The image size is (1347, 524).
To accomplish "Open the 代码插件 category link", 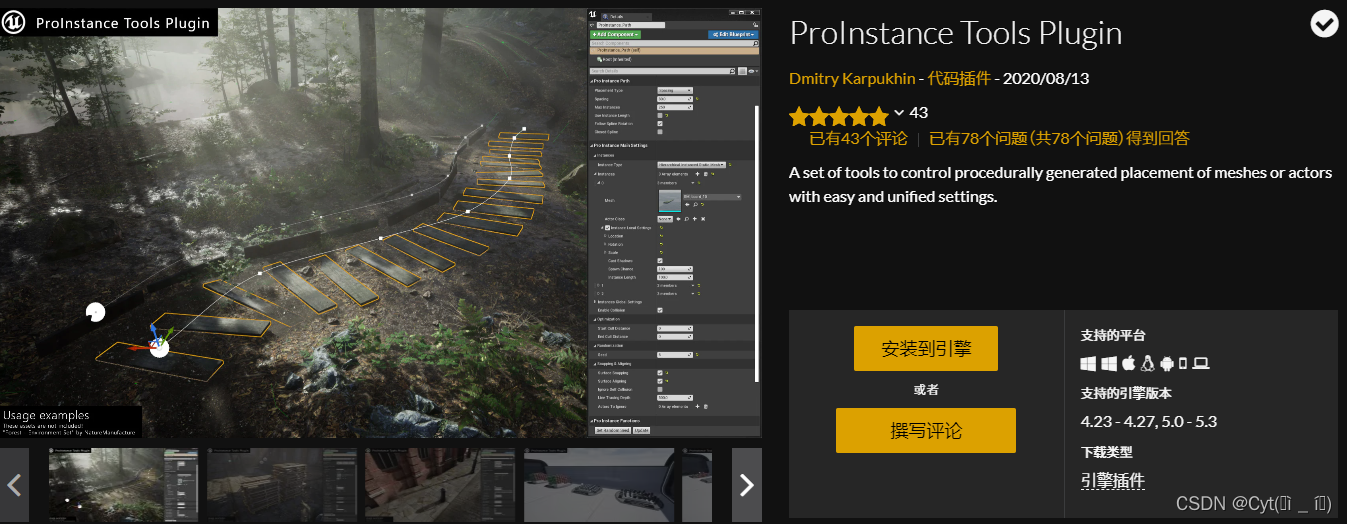I will 959,78.
